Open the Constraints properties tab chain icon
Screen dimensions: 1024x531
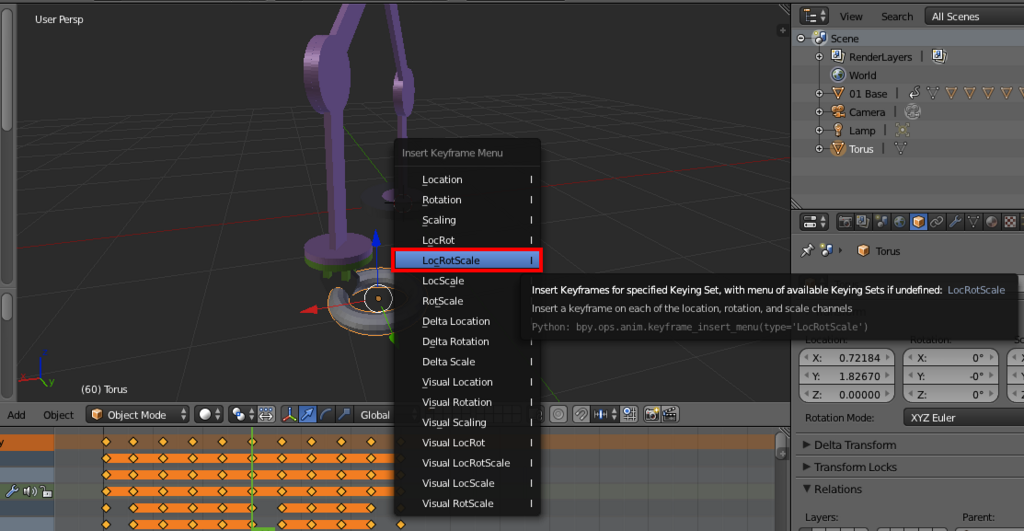tap(936, 222)
